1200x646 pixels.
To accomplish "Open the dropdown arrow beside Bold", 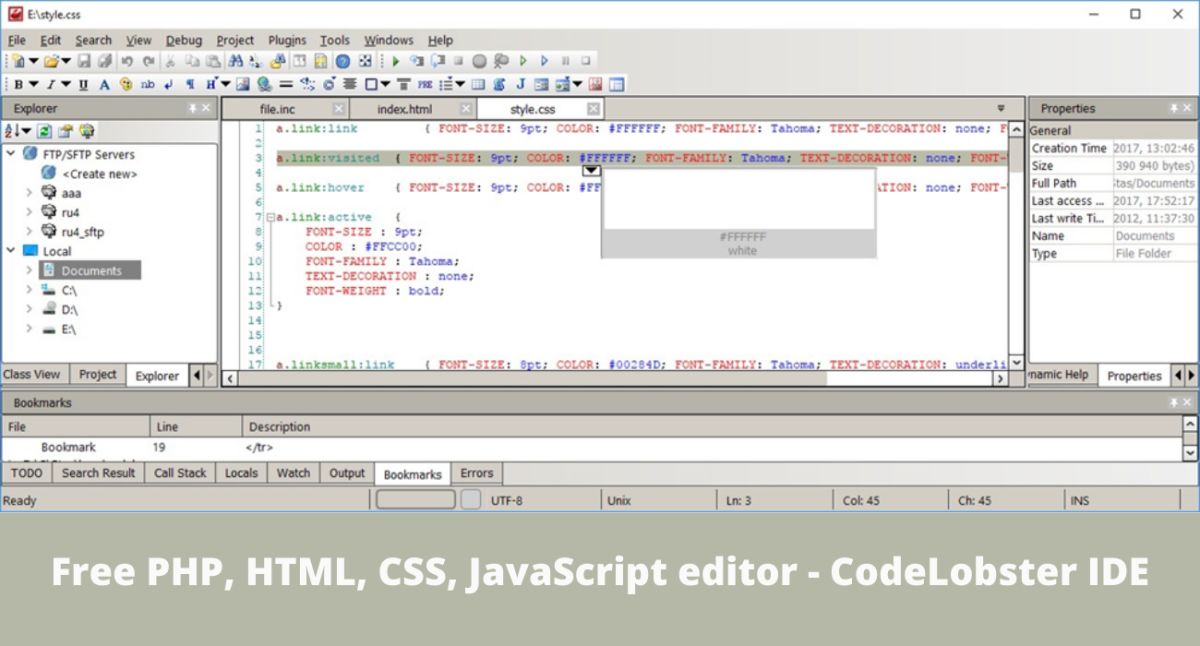I will click(34, 84).
